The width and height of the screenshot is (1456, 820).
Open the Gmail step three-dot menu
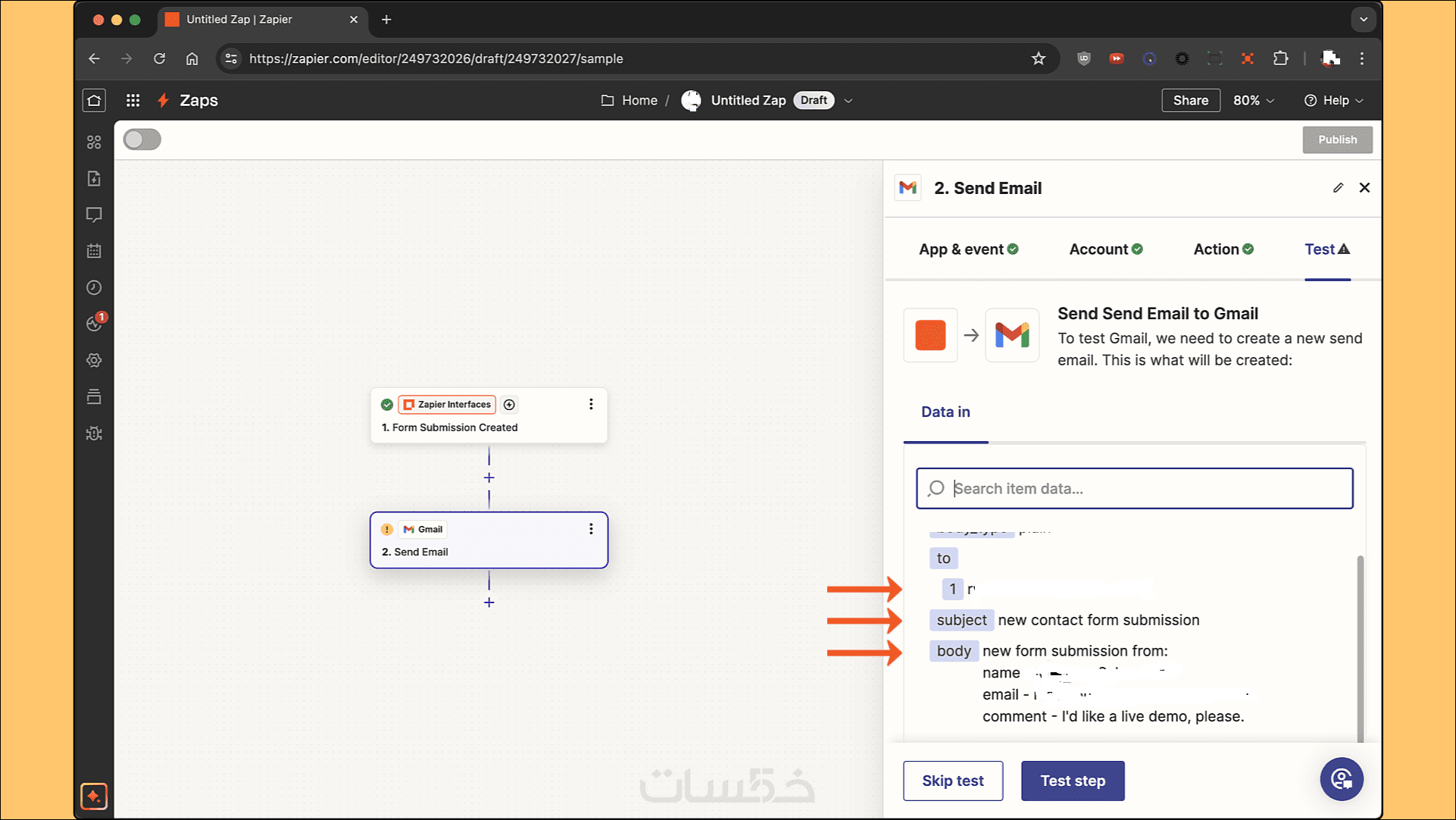tap(591, 529)
